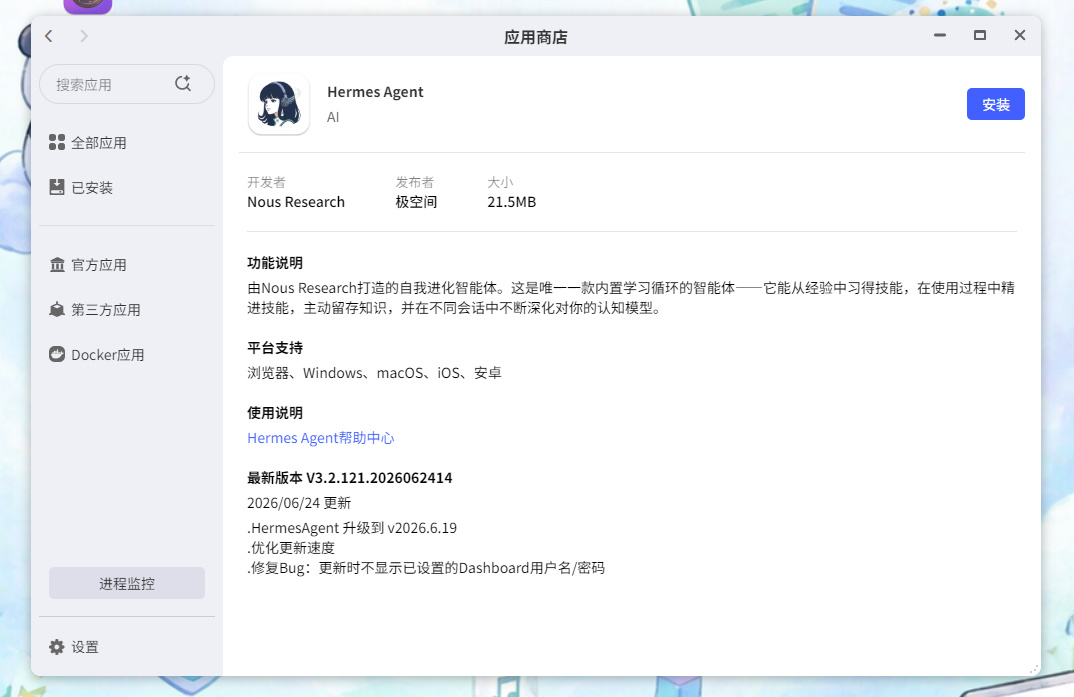1074x697 pixels.
Task: Click 最新版本 V3.2.121.2026062414 text
Action: [350, 478]
